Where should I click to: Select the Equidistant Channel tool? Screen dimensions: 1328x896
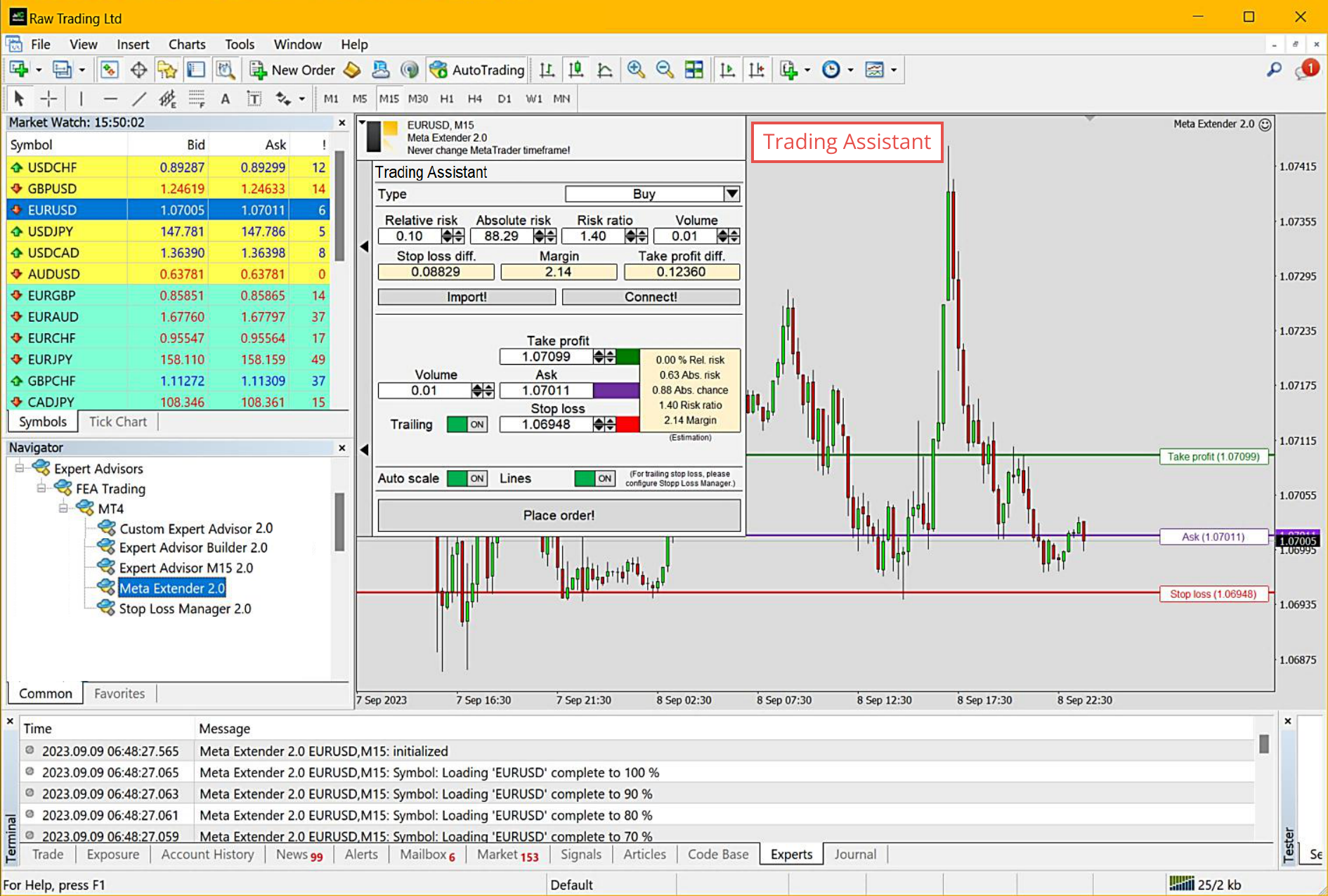click(x=167, y=98)
